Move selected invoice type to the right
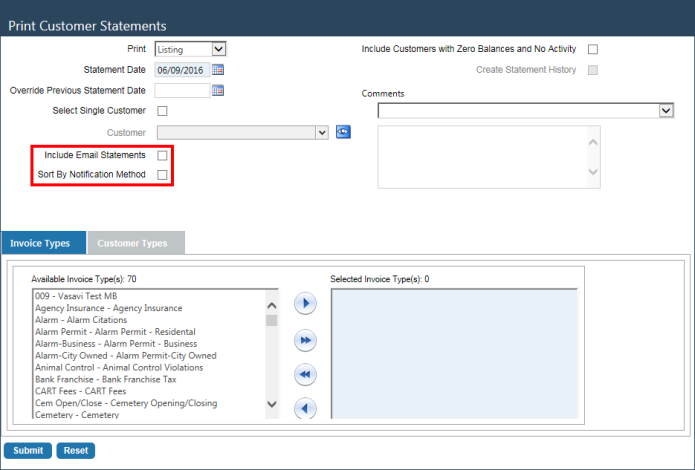Viewport: 695px width, 470px height. click(x=305, y=303)
